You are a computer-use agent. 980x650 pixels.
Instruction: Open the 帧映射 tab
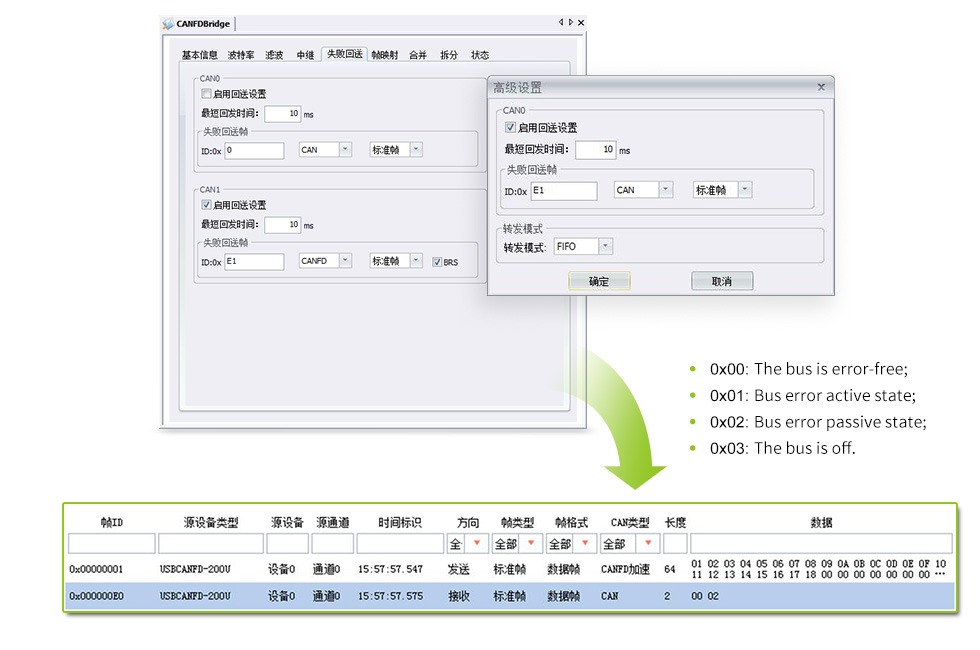point(384,55)
